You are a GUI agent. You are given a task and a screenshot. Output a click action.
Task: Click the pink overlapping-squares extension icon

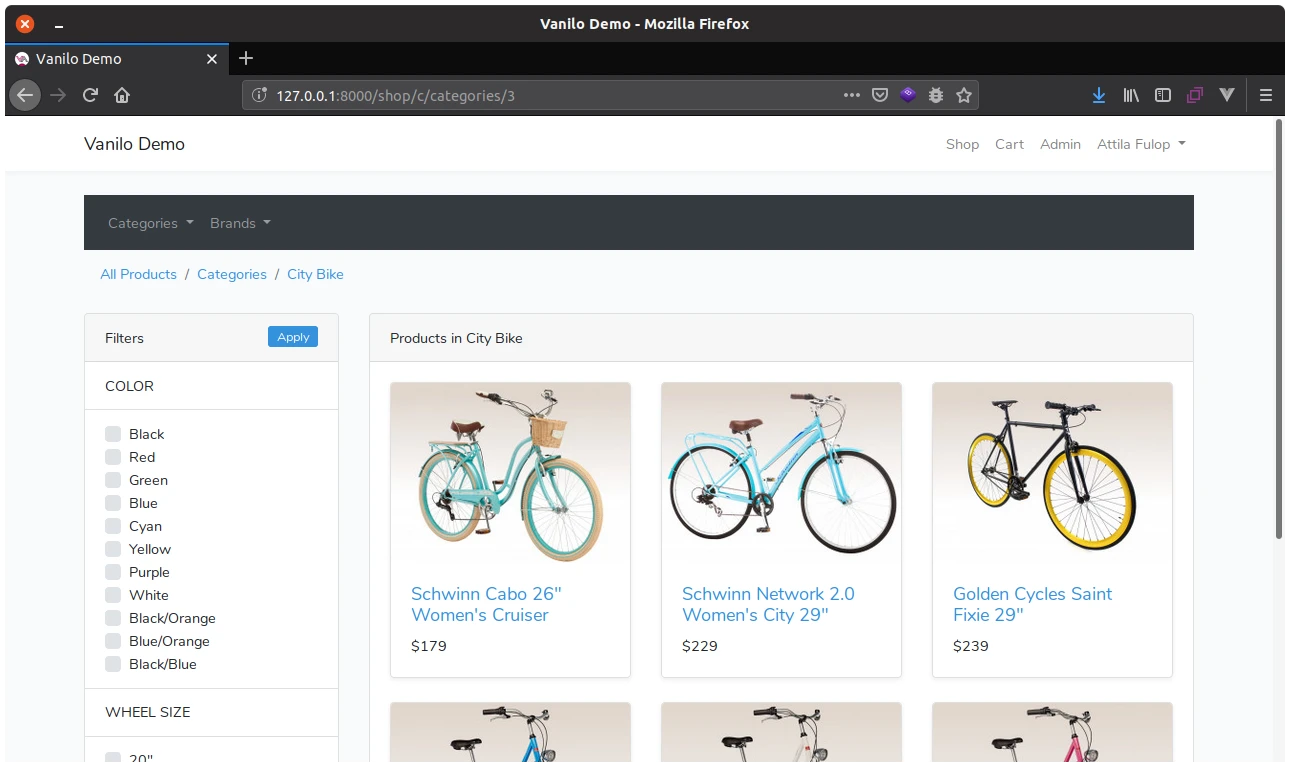pos(1195,95)
